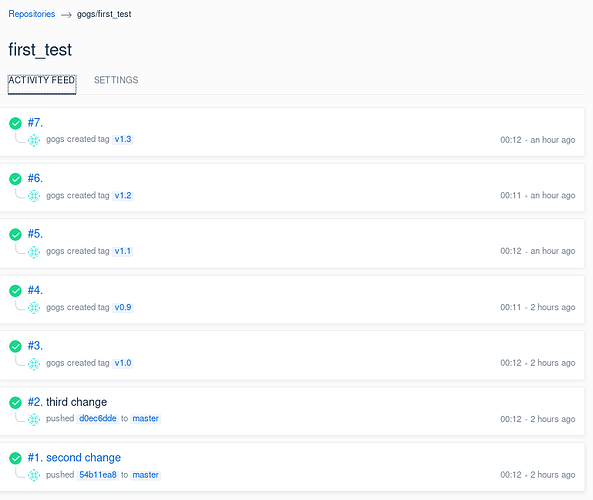The width and height of the screenshot is (593, 500).
Task: Click the master branch link in build #2
Action: click(146, 419)
